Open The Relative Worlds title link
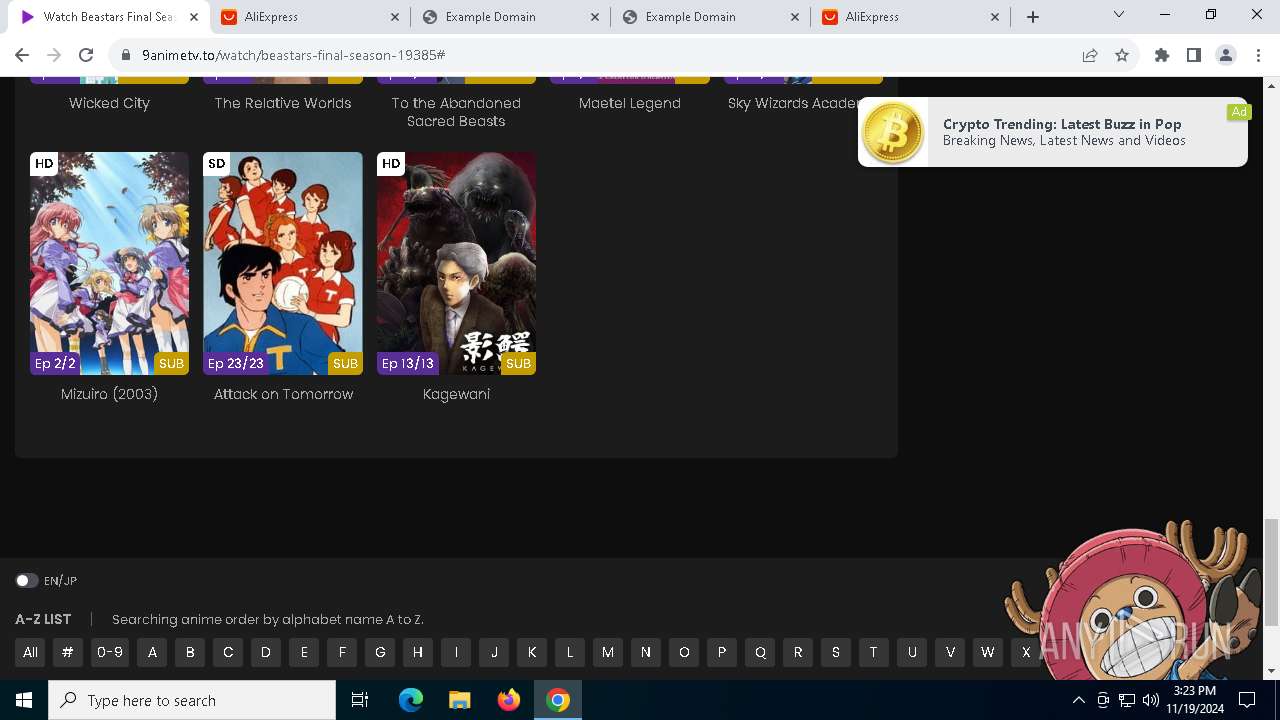The image size is (1280, 720). pos(283,103)
